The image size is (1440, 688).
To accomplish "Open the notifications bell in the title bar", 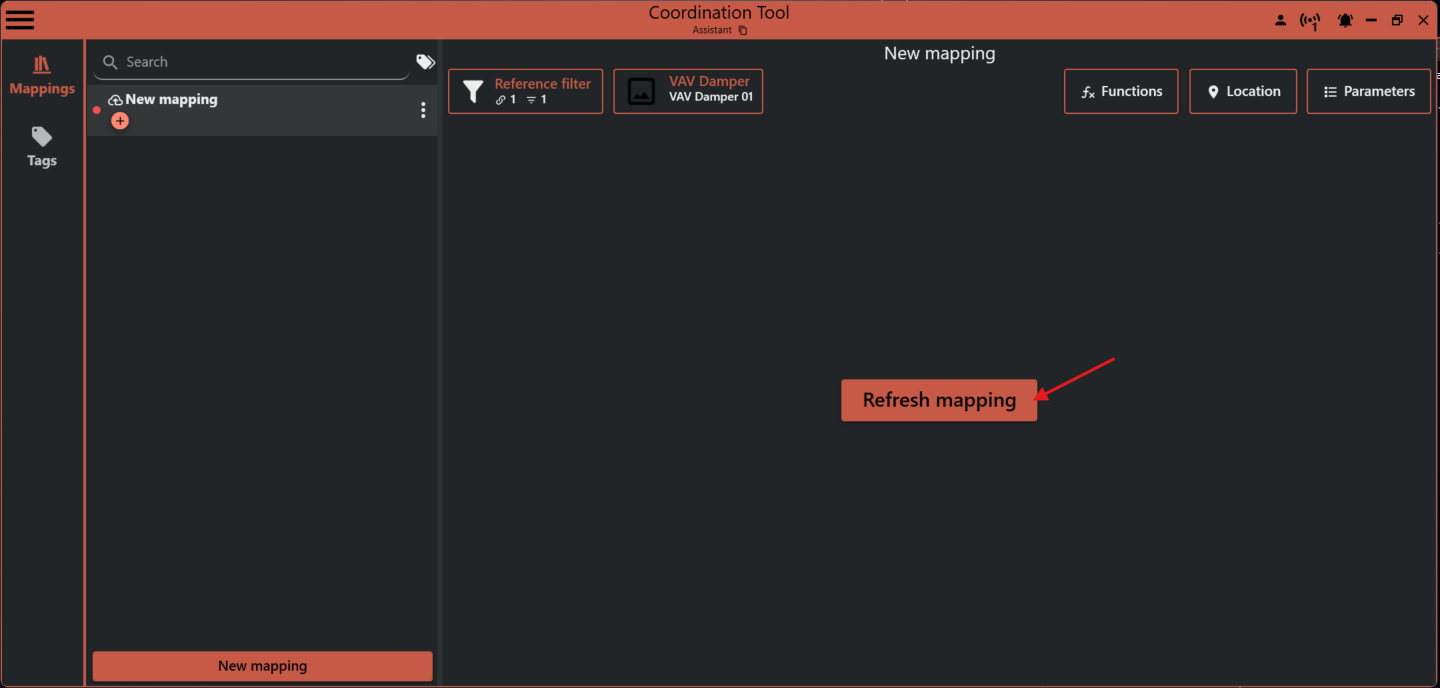I will [x=1345, y=19].
